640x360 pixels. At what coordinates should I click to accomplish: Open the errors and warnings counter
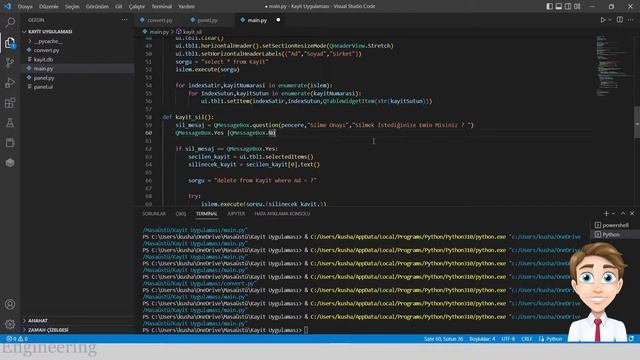[x=17, y=339]
